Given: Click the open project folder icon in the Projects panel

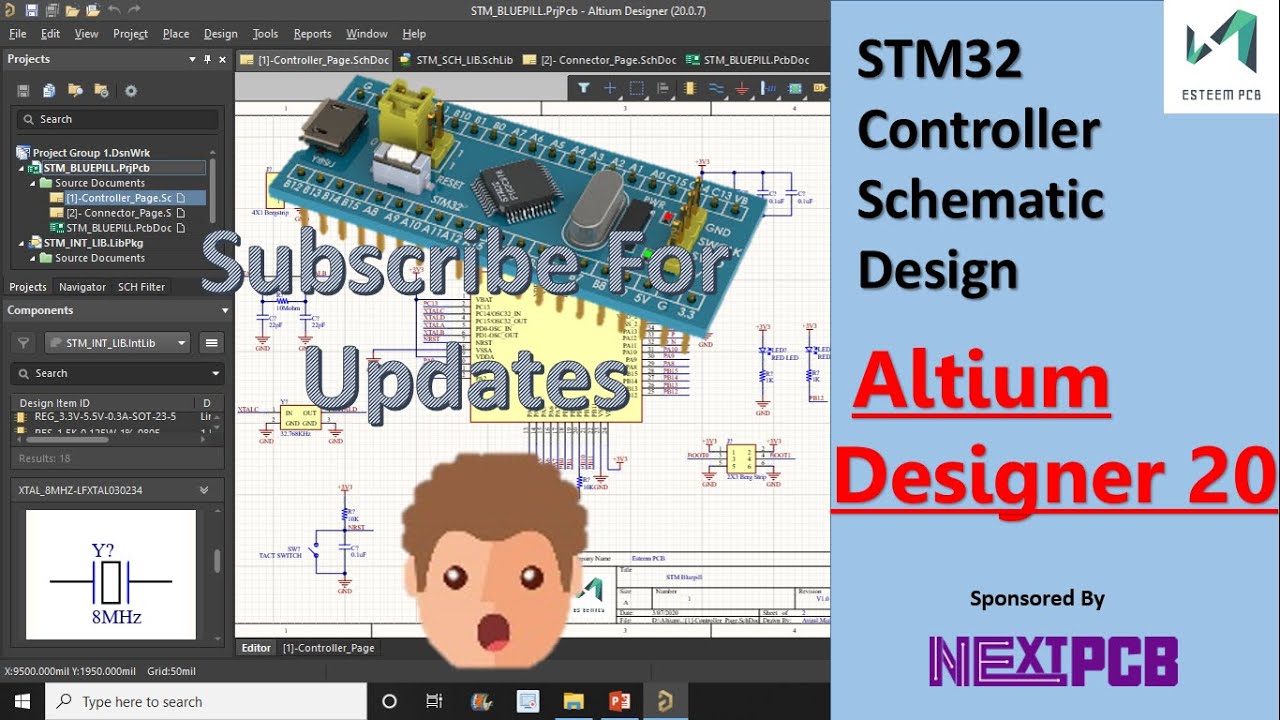Looking at the screenshot, I should [75, 90].
